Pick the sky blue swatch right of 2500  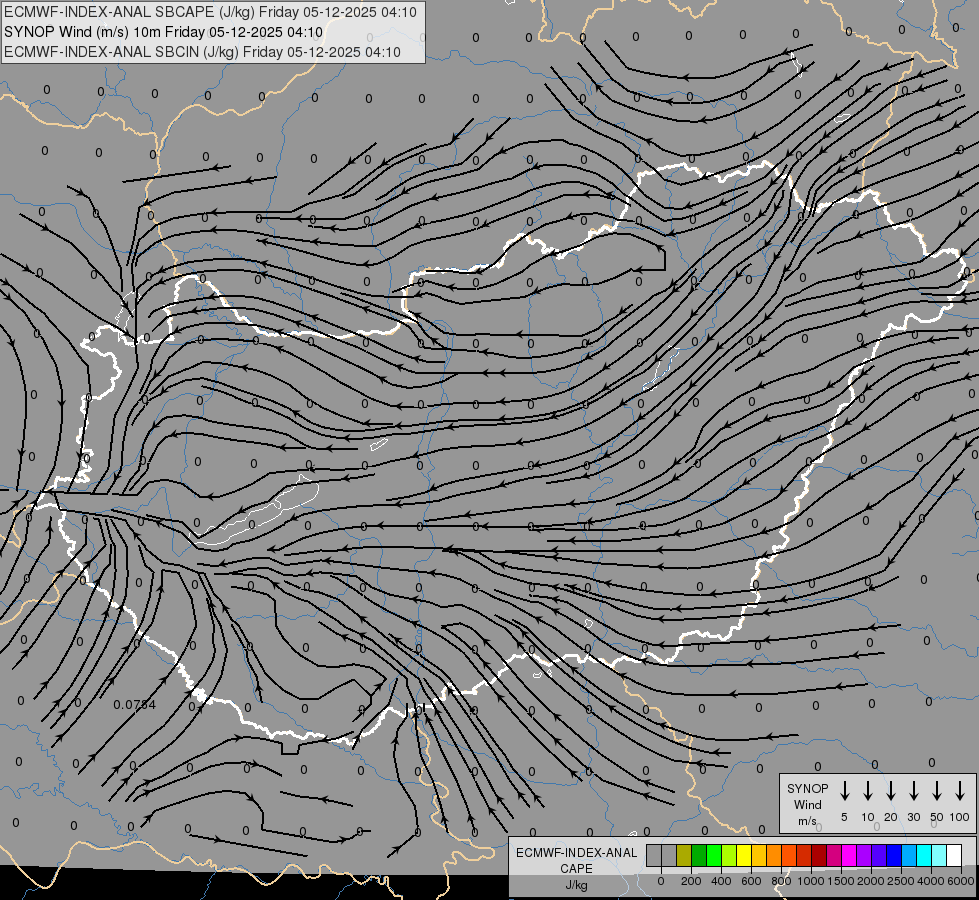click(909, 856)
